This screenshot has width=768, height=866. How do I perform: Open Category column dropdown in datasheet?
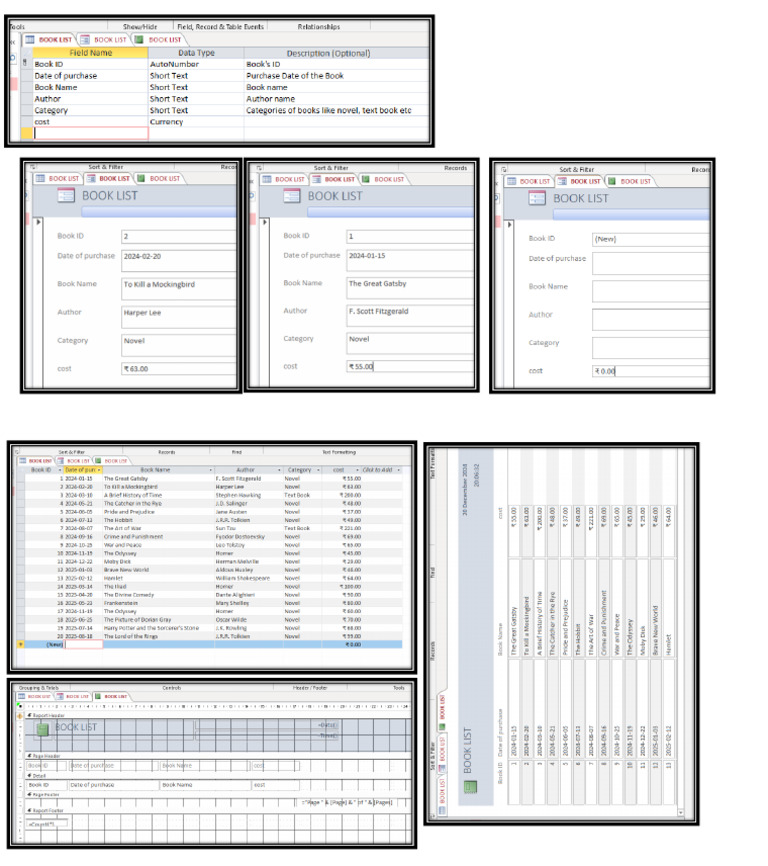click(319, 470)
